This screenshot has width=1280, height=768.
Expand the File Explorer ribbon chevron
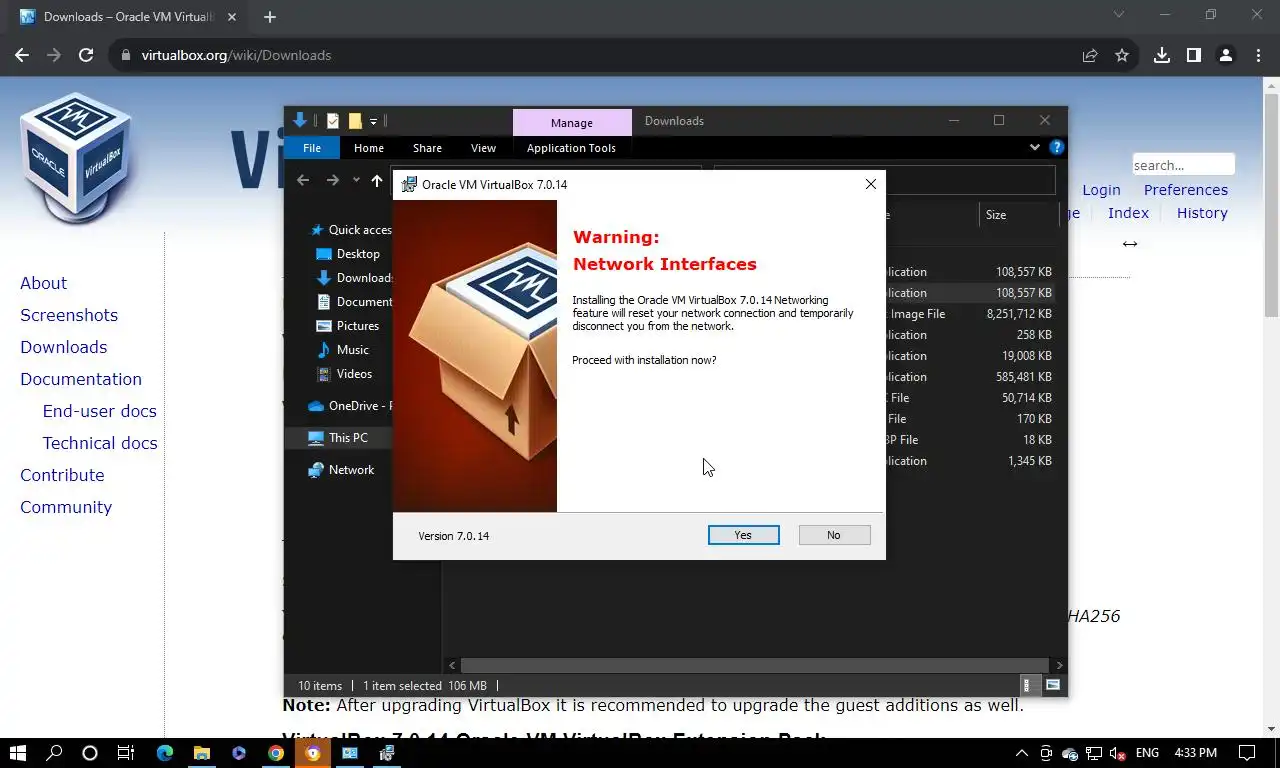(x=1035, y=147)
